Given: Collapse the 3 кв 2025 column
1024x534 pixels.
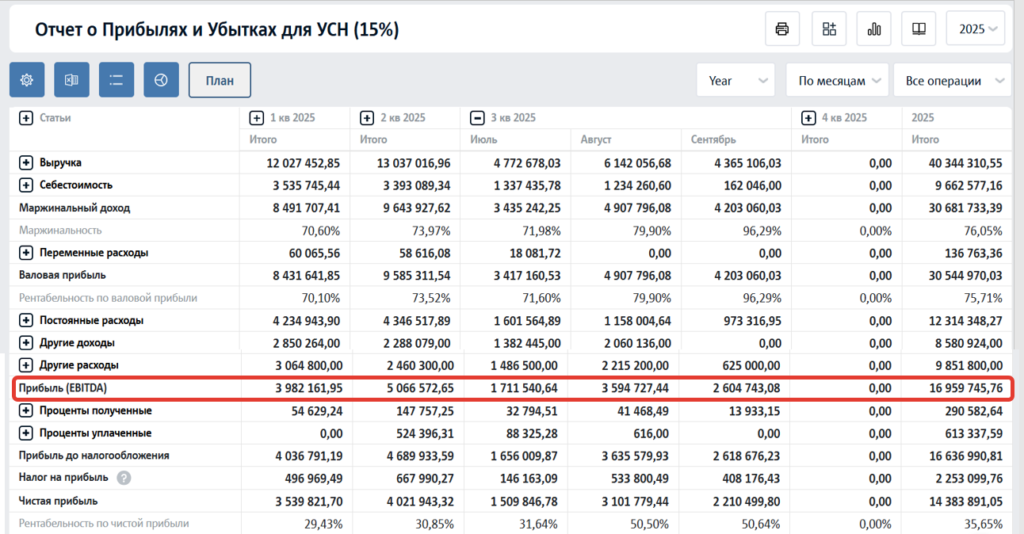Looking at the screenshot, I should pyautogui.click(x=478, y=118).
